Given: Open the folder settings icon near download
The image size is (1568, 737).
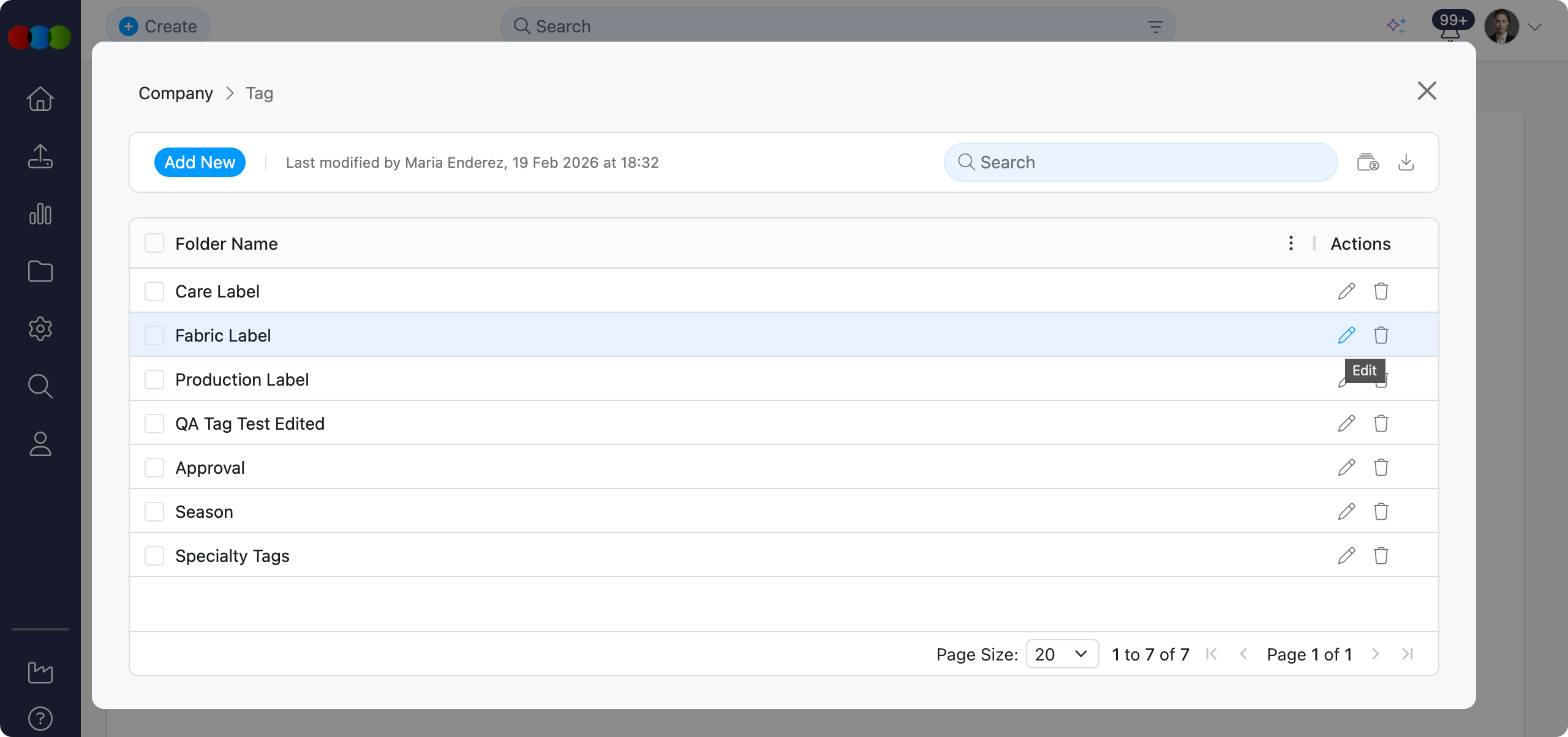Looking at the screenshot, I should 1368,162.
